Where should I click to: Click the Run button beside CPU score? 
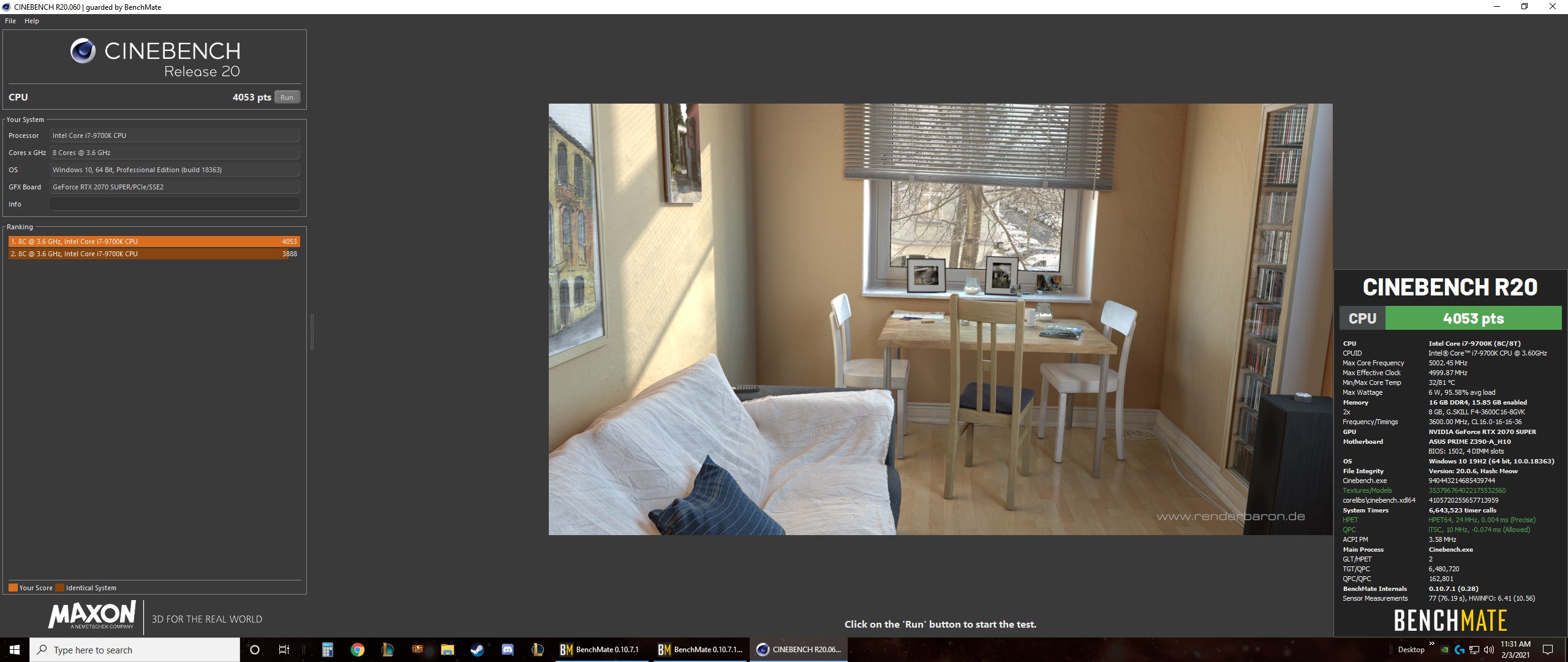pos(287,97)
